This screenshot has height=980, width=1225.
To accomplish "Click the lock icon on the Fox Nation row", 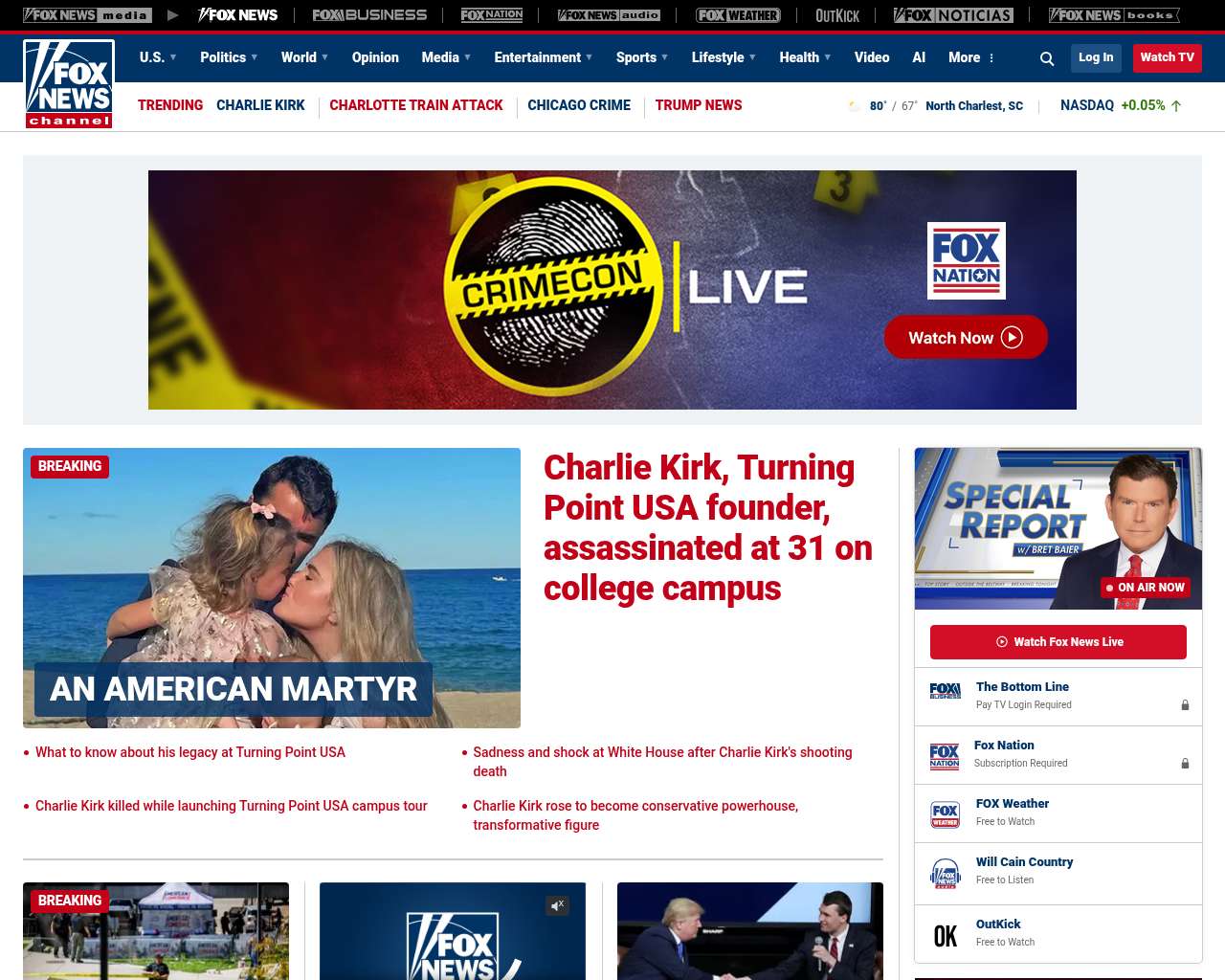I will 1185,764.
